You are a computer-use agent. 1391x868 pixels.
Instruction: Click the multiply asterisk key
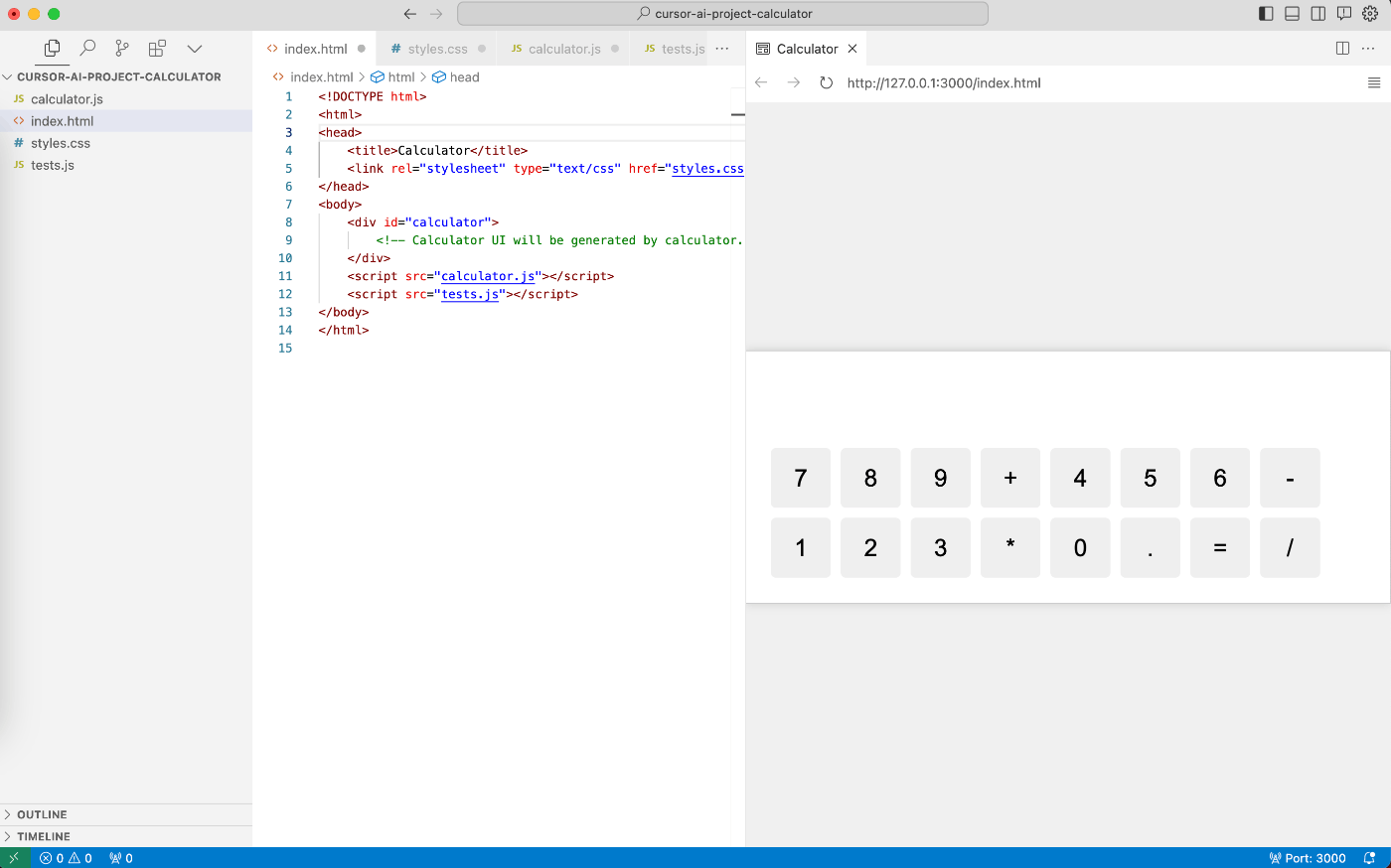(1010, 547)
